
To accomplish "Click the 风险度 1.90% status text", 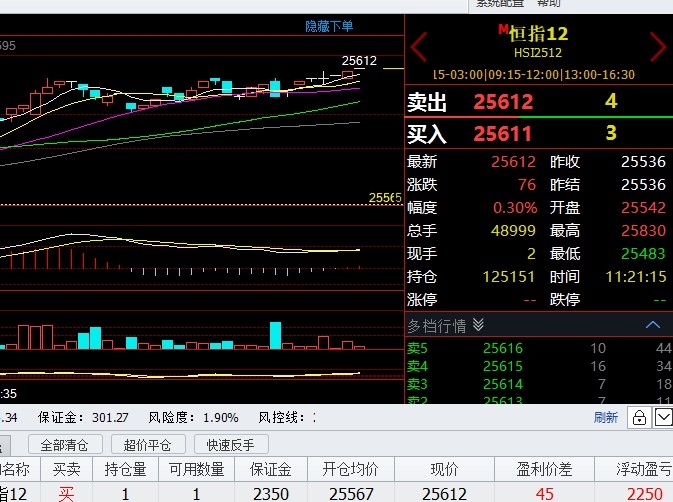I will click(193, 417).
